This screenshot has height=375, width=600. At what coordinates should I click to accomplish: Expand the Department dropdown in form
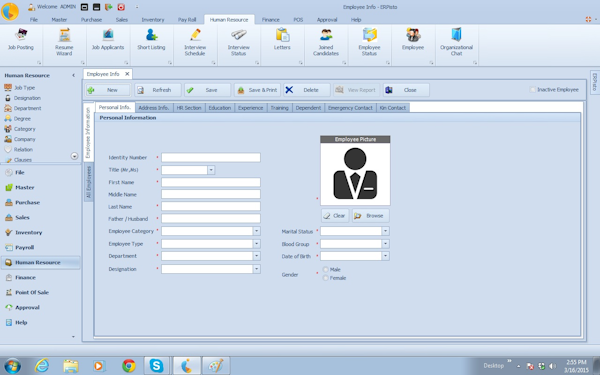coord(256,256)
